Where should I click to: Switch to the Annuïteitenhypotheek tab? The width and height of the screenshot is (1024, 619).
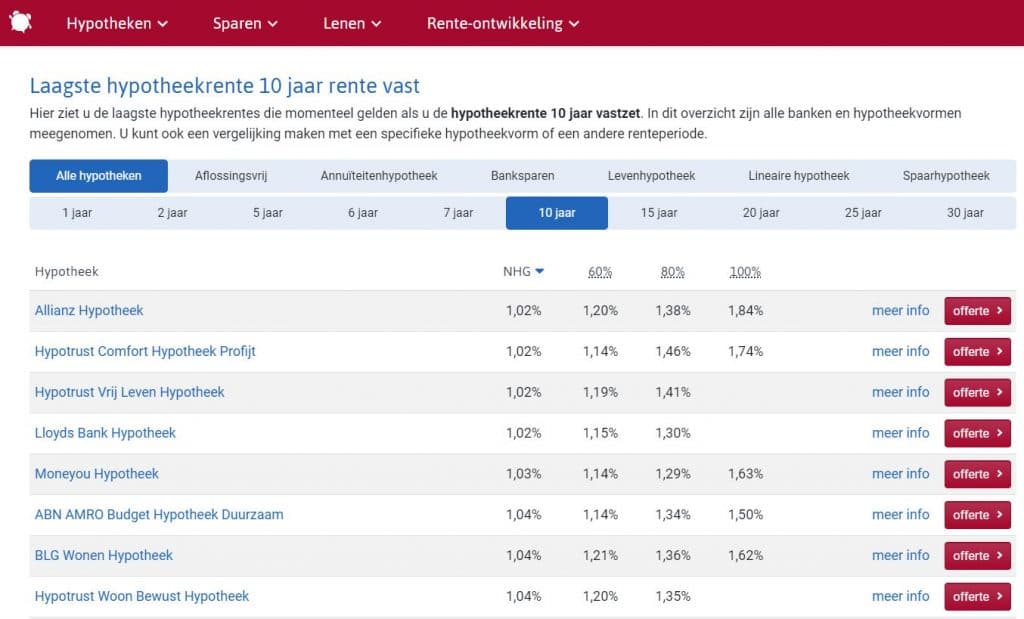point(379,176)
